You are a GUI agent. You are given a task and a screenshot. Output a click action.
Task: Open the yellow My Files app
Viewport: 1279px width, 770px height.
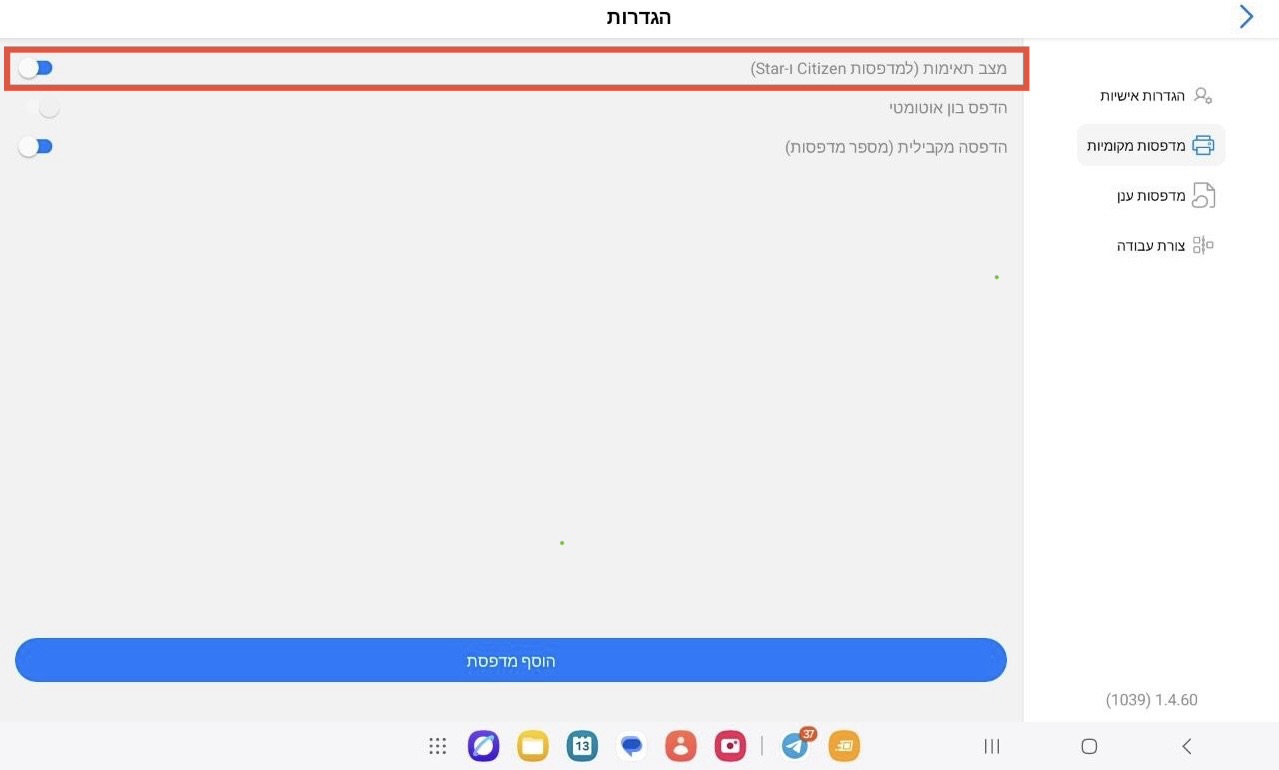[x=533, y=746]
